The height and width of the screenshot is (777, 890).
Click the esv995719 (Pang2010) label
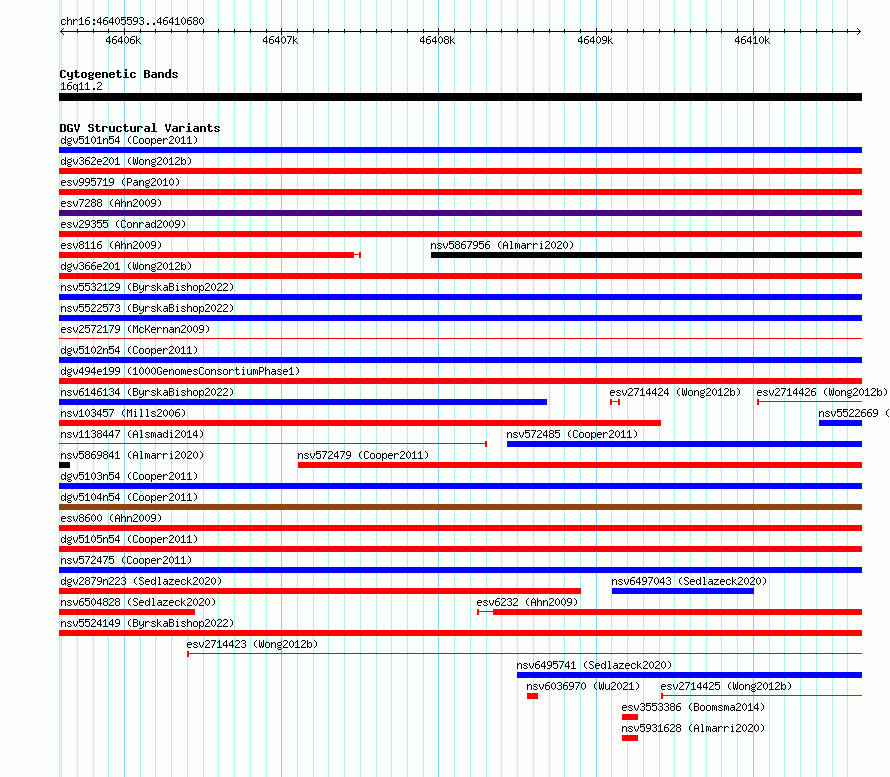[x=120, y=182]
